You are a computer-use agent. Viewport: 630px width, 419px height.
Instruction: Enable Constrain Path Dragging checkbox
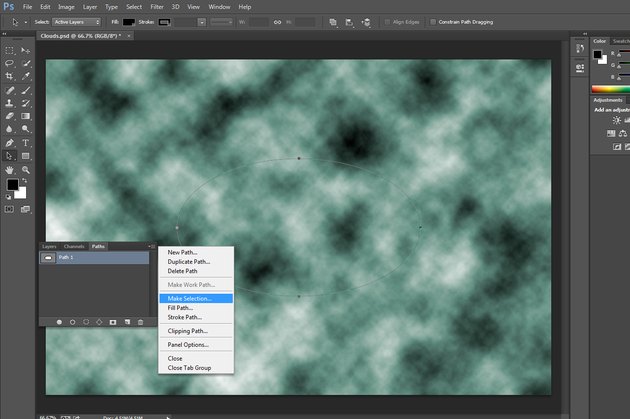433,22
